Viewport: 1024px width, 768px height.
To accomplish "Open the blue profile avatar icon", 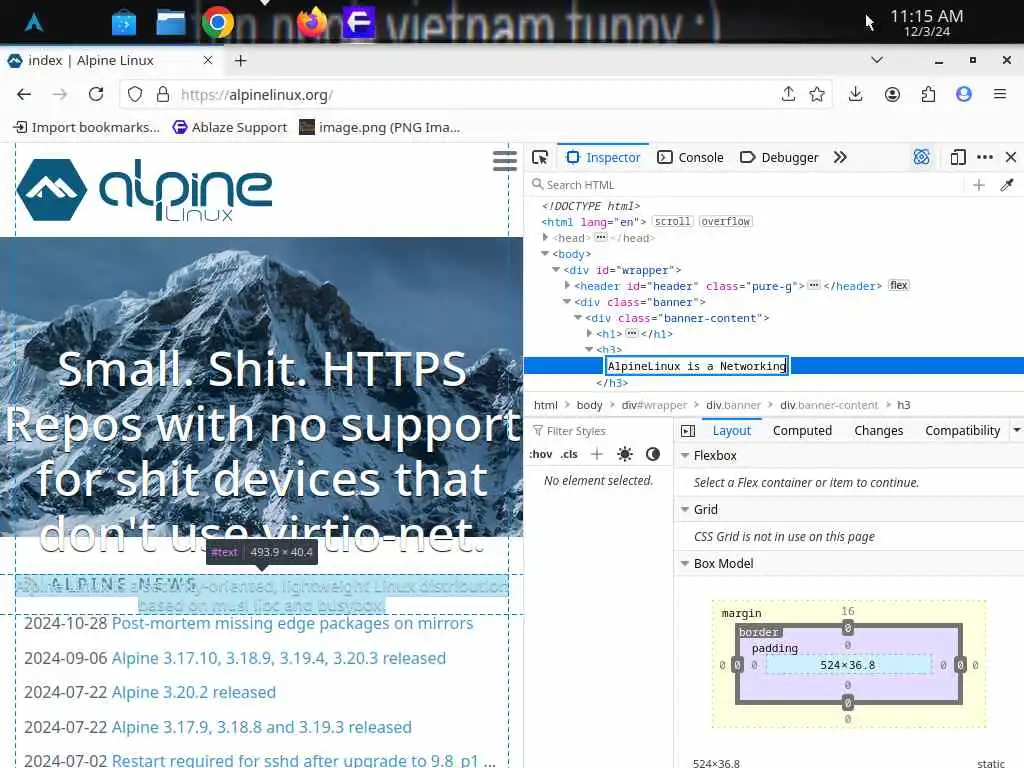I will 964,95.
